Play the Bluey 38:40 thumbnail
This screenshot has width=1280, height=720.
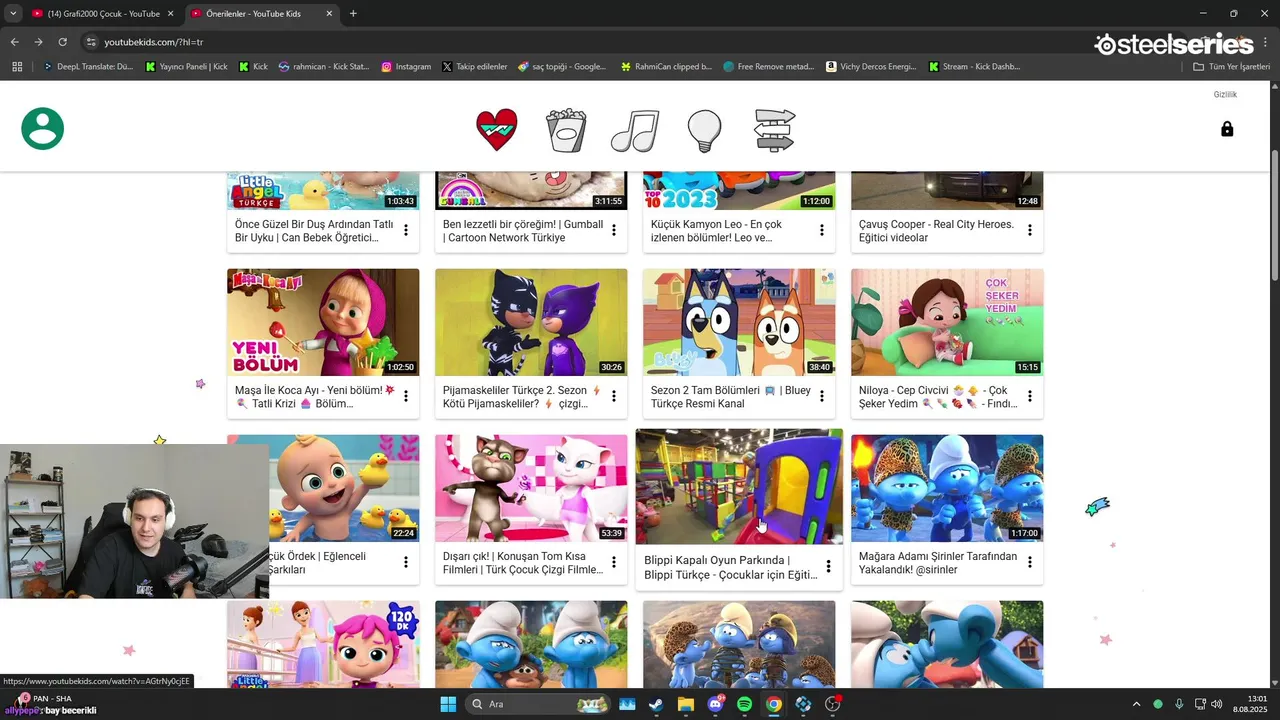(x=739, y=322)
